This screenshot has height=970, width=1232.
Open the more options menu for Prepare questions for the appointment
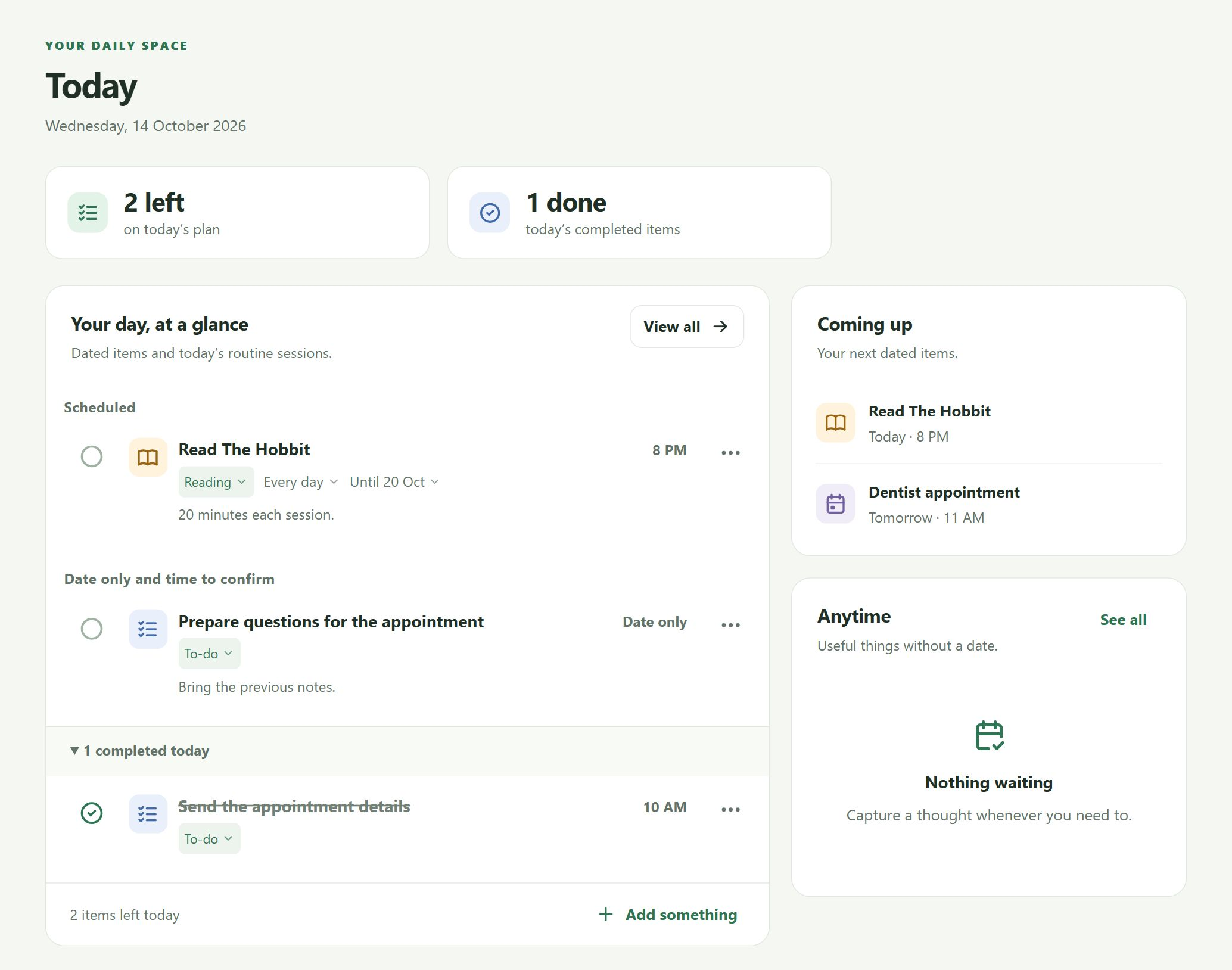click(x=730, y=625)
